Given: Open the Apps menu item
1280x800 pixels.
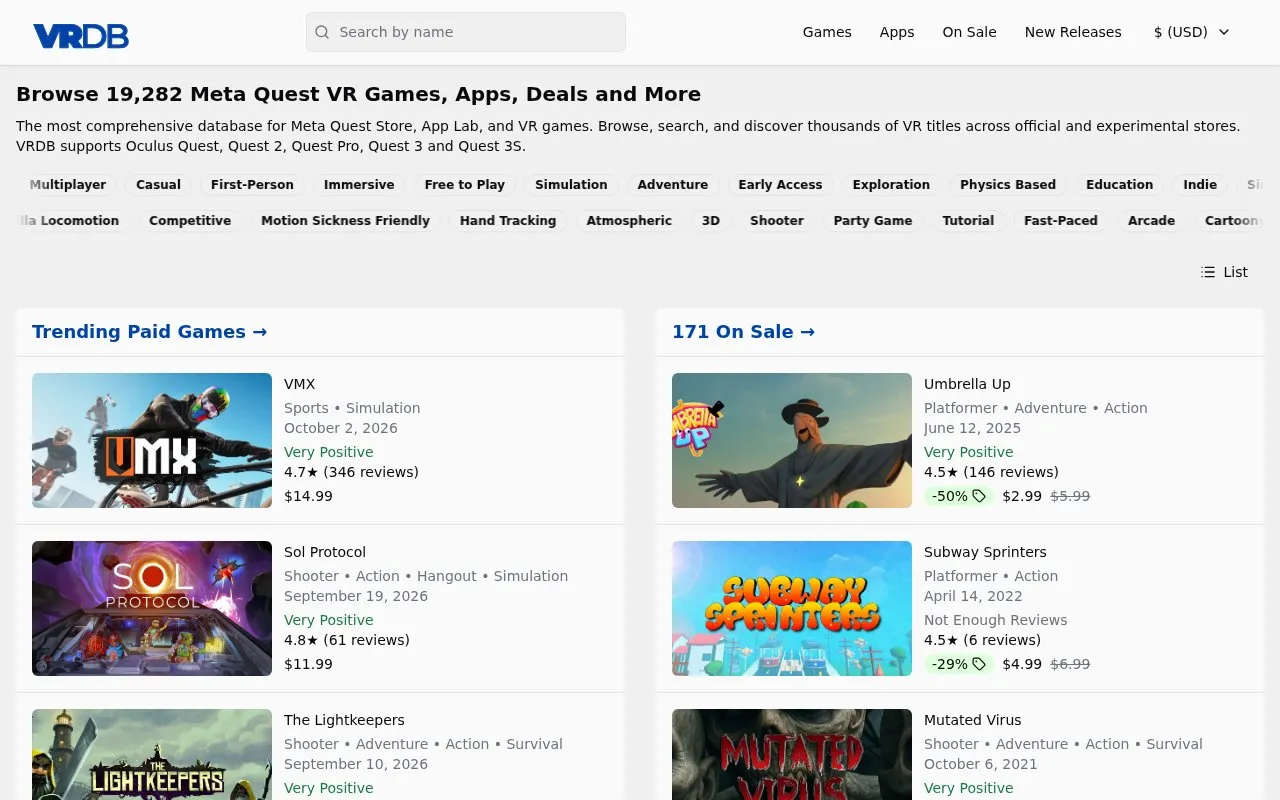Looking at the screenshot, I should click(x=897, y=32).
